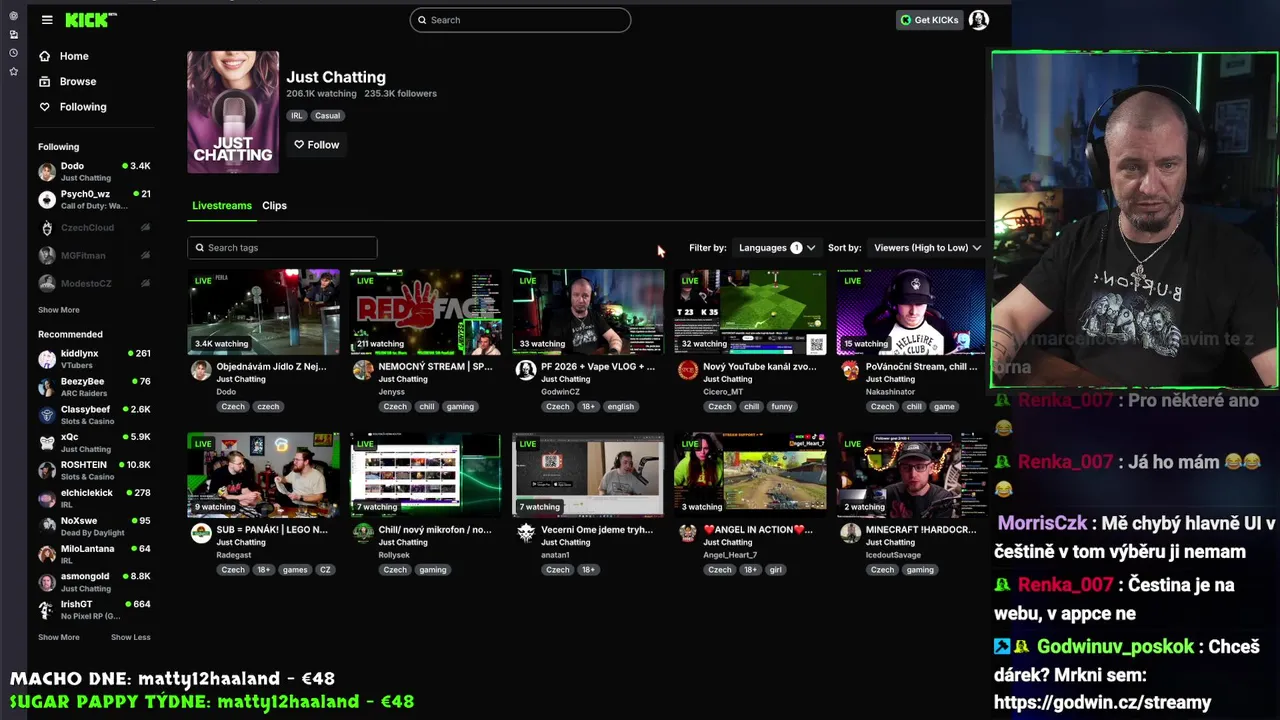Click anatan1 avatar under Vecerni Ome stream
The width and height of the screenshot is (1280, 720).
coord(526,533)
